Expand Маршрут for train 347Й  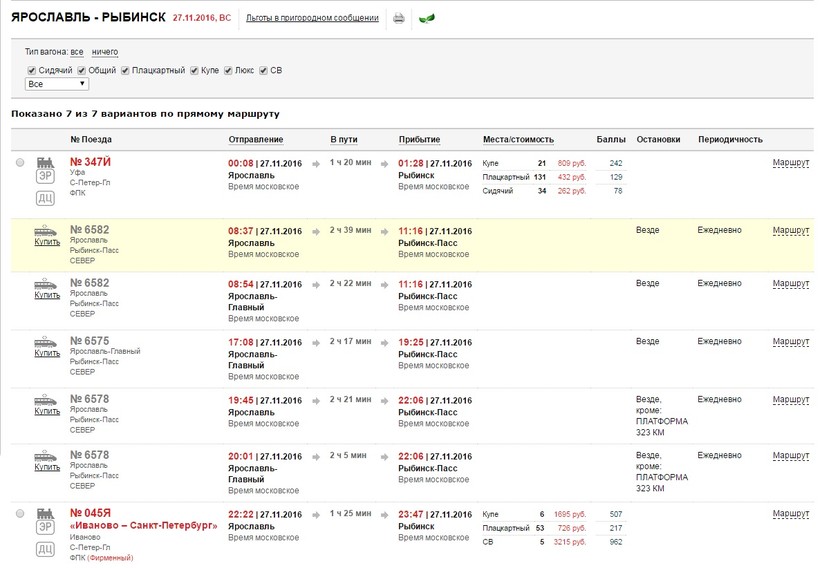point(790,163)
